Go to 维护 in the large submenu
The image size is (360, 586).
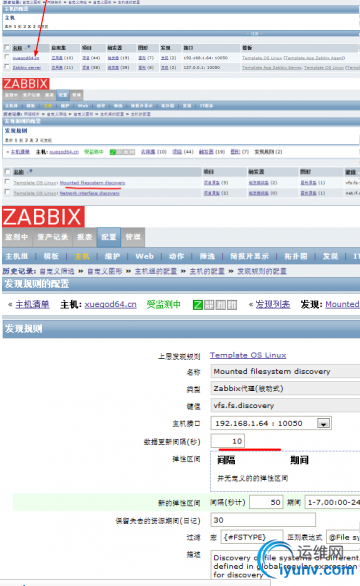click(112, 256)
